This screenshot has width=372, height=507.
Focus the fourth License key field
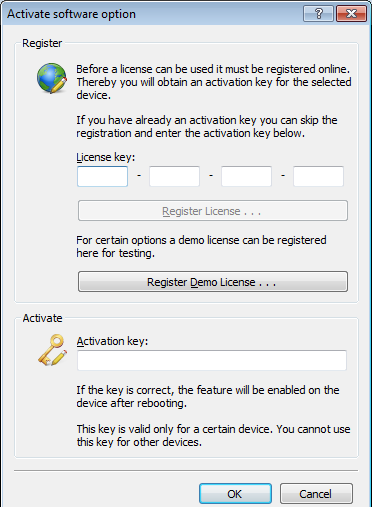point(318,176)
